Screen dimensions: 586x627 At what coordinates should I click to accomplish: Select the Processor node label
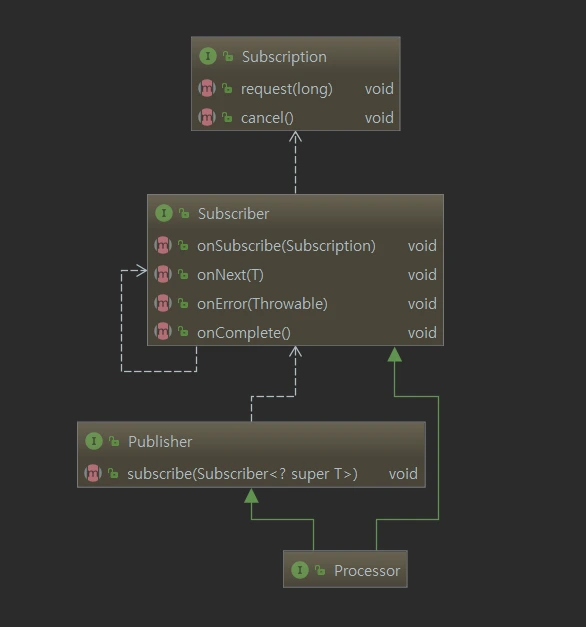click(367, 571)
